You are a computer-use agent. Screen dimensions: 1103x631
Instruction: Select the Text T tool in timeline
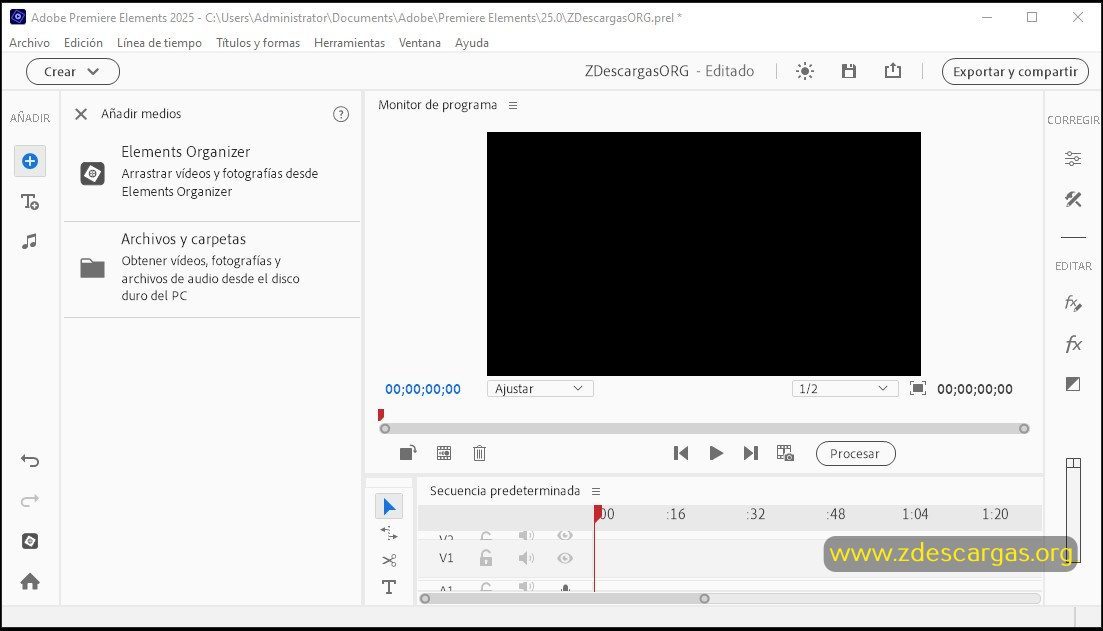coord(389,587)
